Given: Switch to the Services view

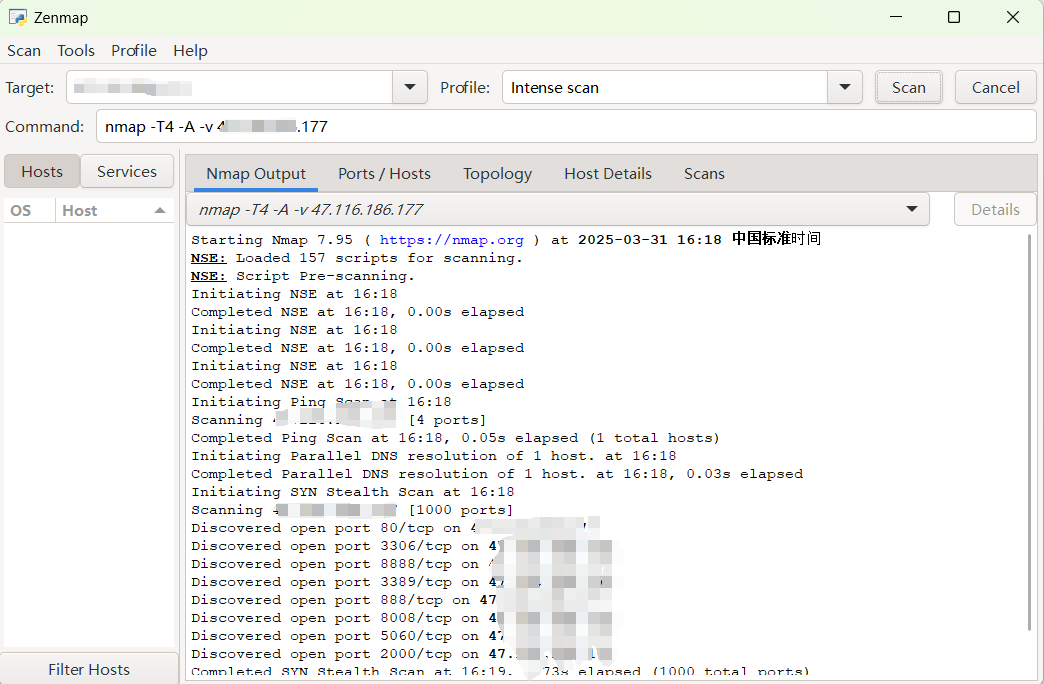Looking at the screenshot, I should coord(127,171).
